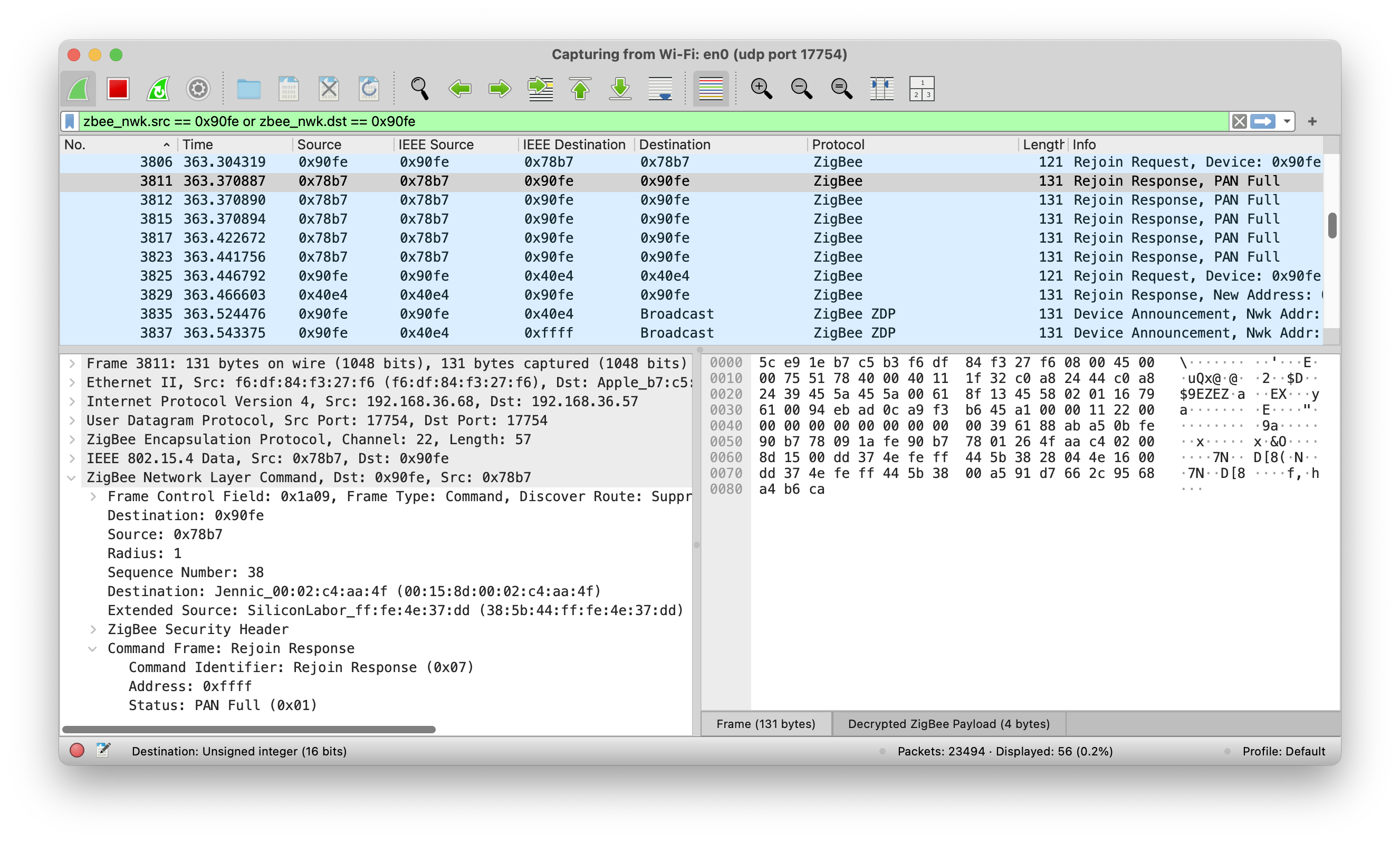Open a capture file folder icon

(x=249, y=89)
